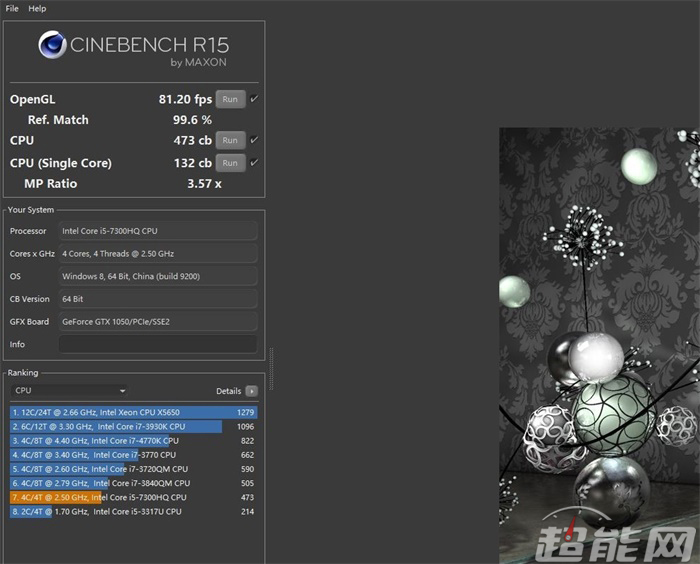Click the CB Version 64 Bit field
The image size is (700, 564).
coord(158,299)
